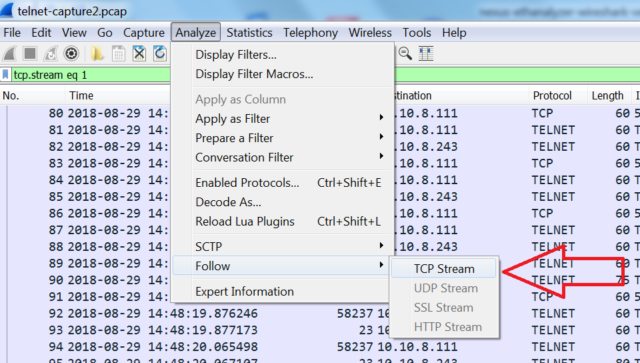Select Expert Information menu entry
The image size is (640, 363).
[282, 292]
